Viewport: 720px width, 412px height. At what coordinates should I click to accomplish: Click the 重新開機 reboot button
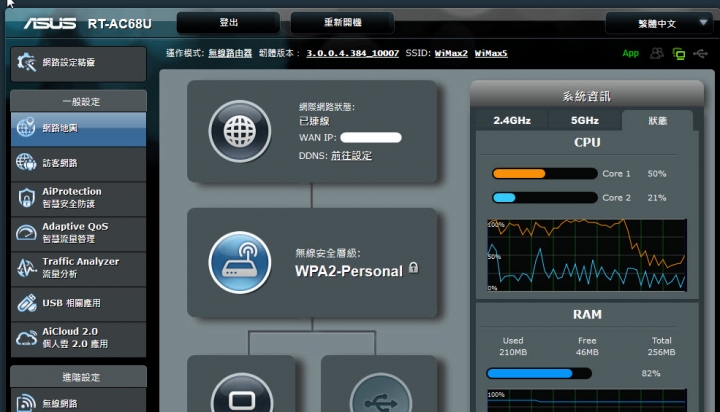pos(343,23)
